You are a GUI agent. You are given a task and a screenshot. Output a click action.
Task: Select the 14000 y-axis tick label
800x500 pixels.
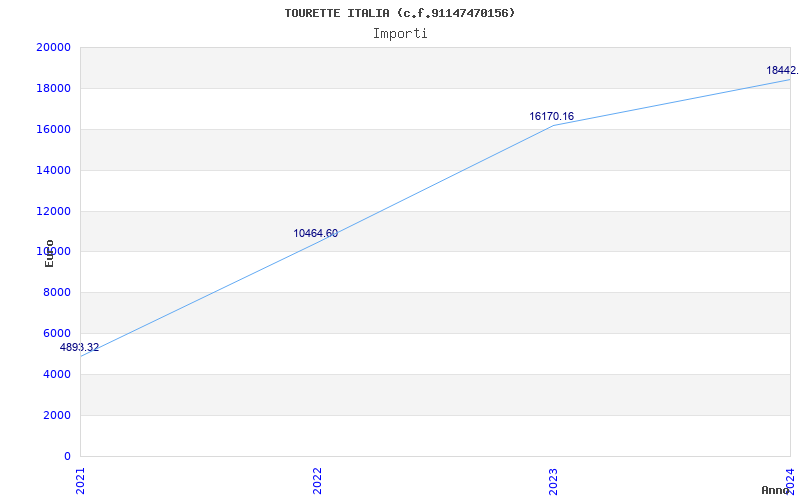[52, 171]
